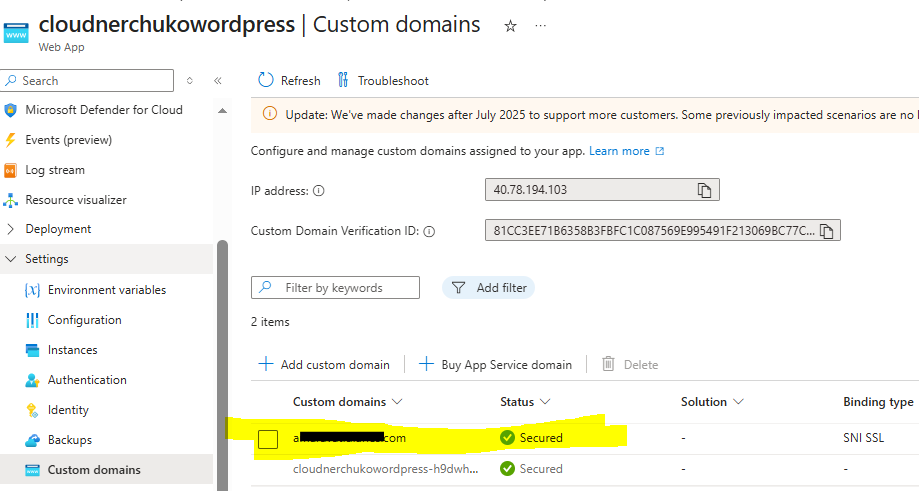Sort by Solution column

[x=712, y=402]
